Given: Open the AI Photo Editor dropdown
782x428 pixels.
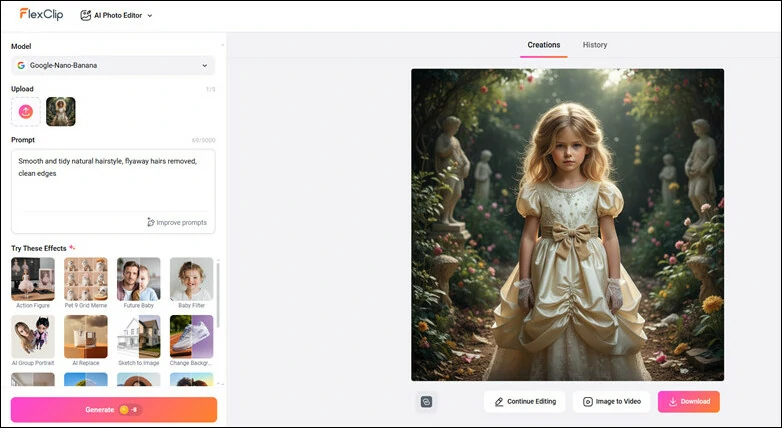Looking at the screenshot, I should pyautogui.click(x=116, y=15).
